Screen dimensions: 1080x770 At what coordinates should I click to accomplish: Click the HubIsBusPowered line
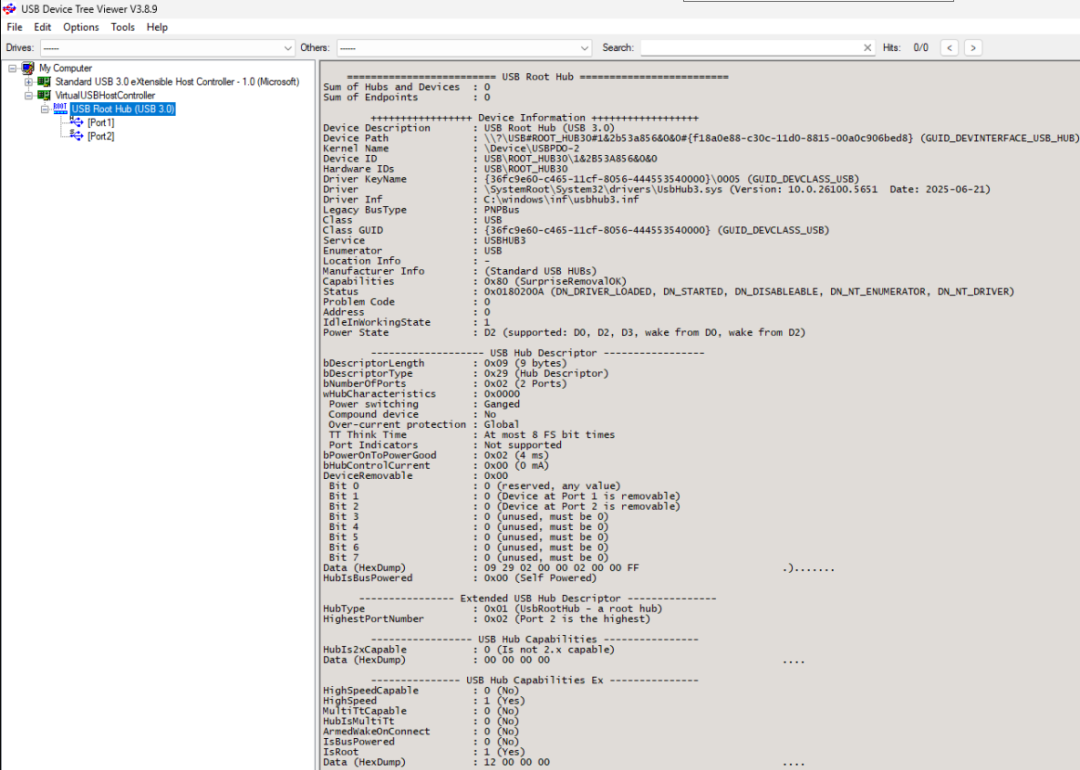click(x=459, y=578)
